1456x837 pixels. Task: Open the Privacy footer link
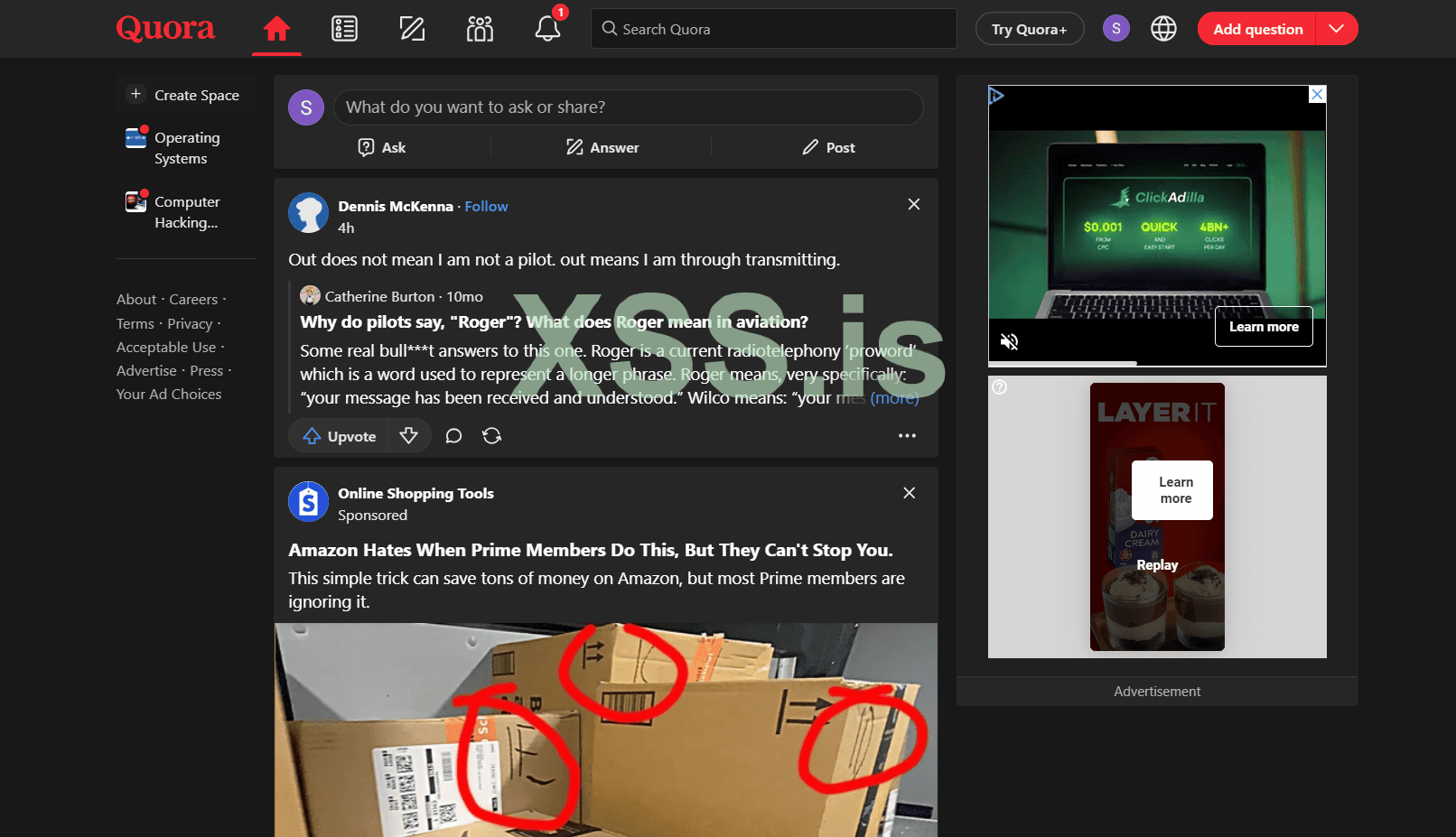(190, 324)
